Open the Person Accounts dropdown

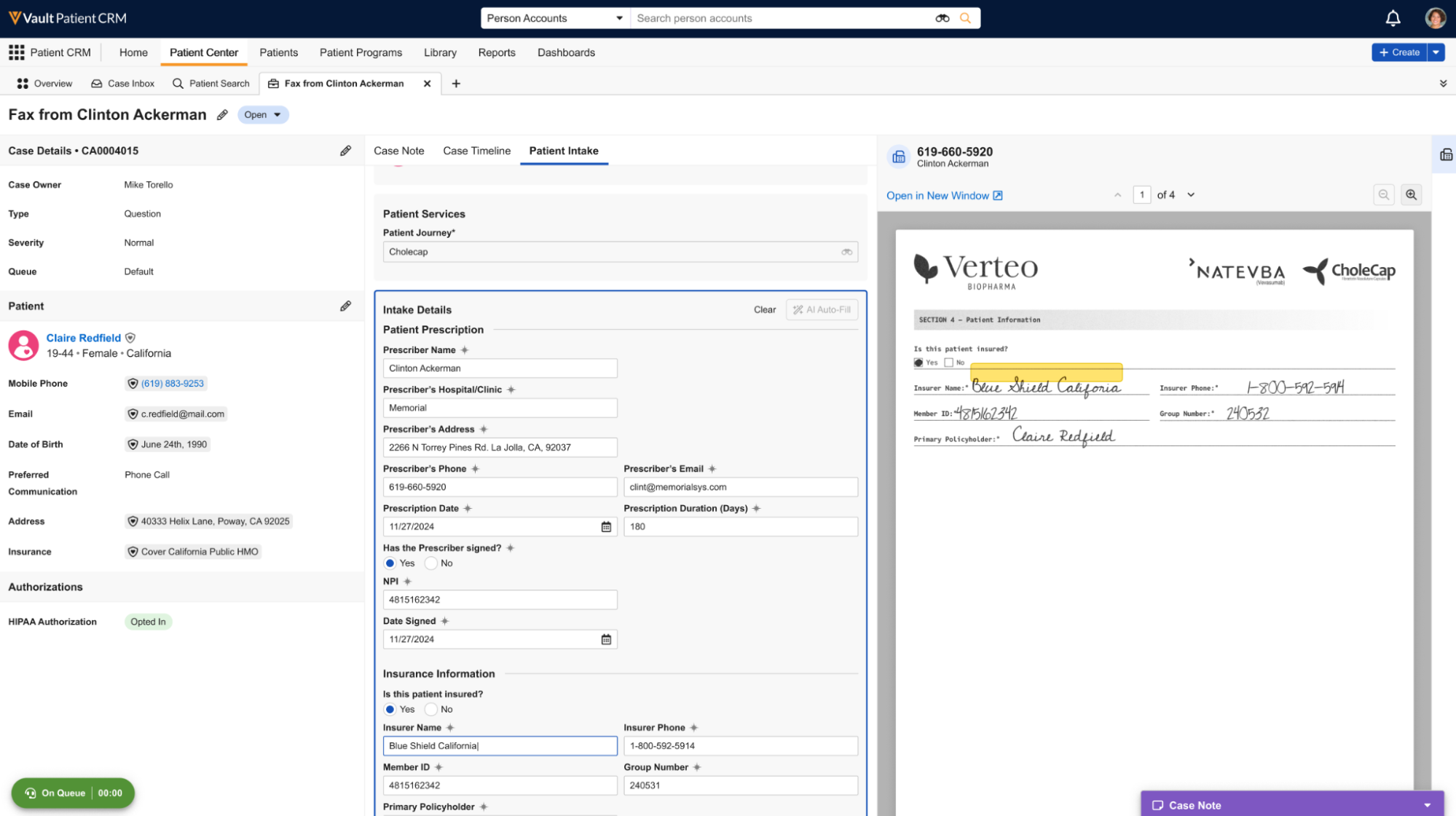[x=554, y=18]
